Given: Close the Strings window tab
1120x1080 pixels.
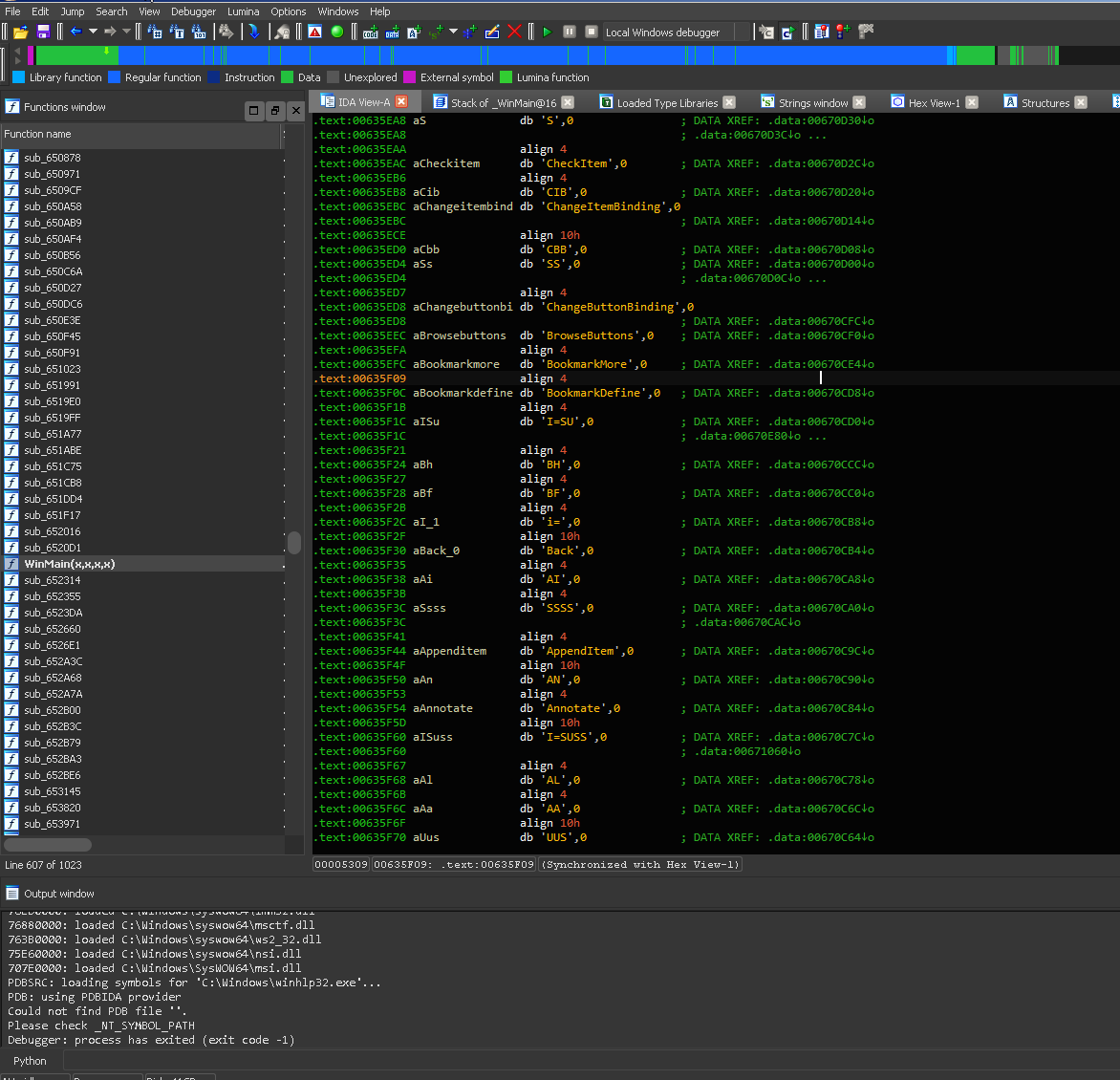Looking at the screenshot, I should coord(859,103).
